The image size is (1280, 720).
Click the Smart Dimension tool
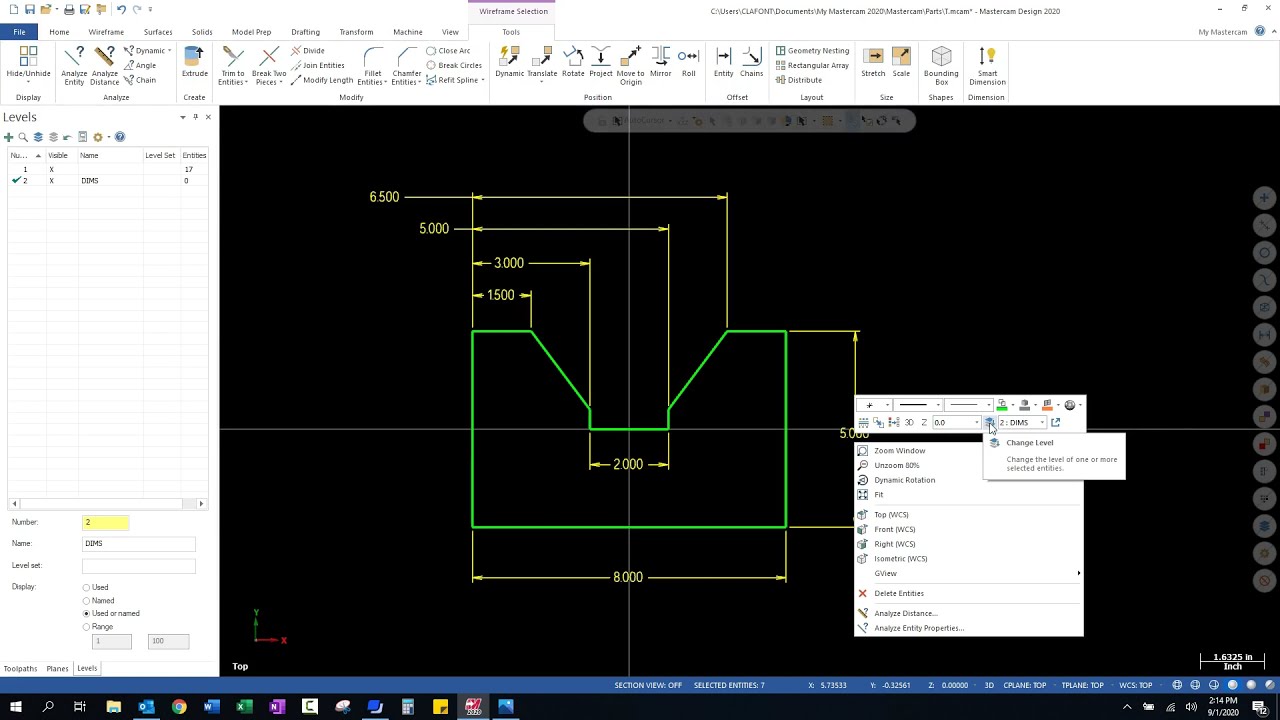pos(987,65)
